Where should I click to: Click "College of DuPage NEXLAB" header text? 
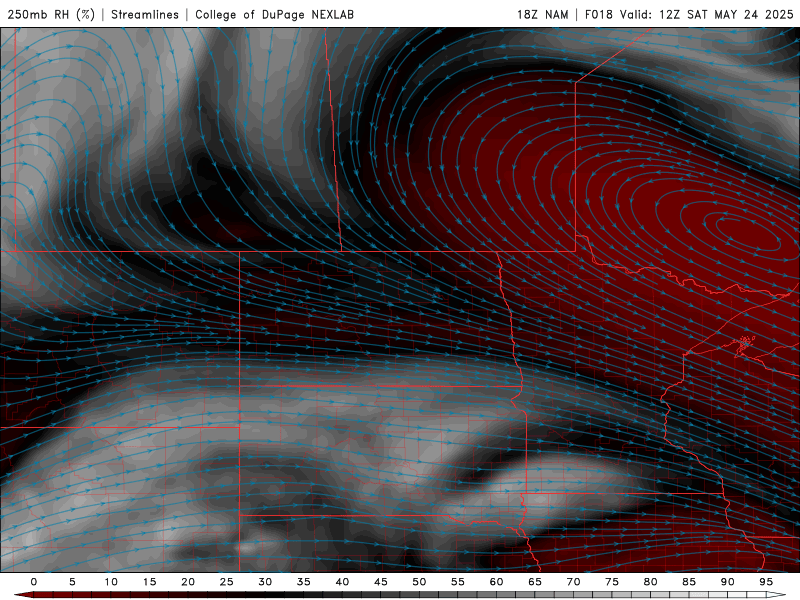click(x=274, y=14)
